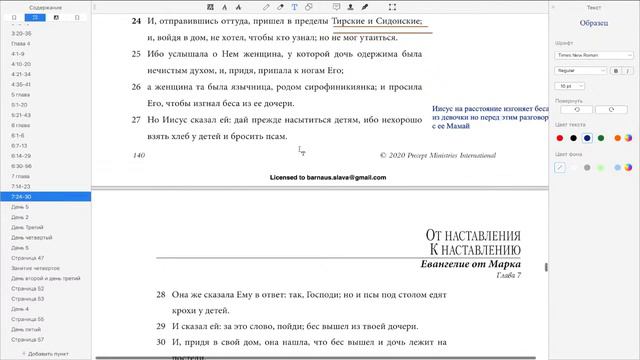This screenshot has height=360, width=640.
Task: Select the text highlight tool in toolbar
Action: (210, 7)
